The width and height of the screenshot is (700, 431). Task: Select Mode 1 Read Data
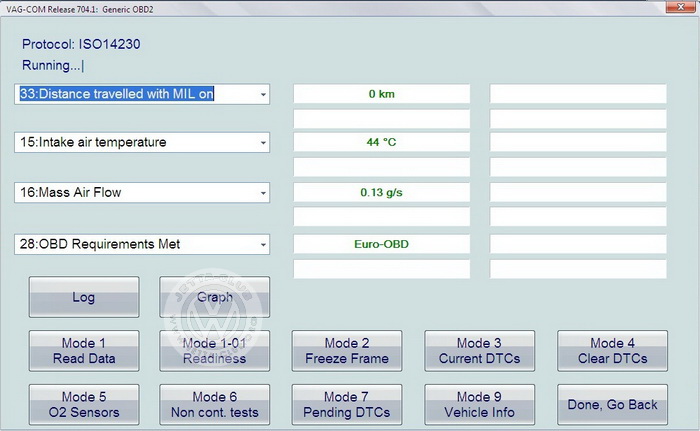[84, 351]
